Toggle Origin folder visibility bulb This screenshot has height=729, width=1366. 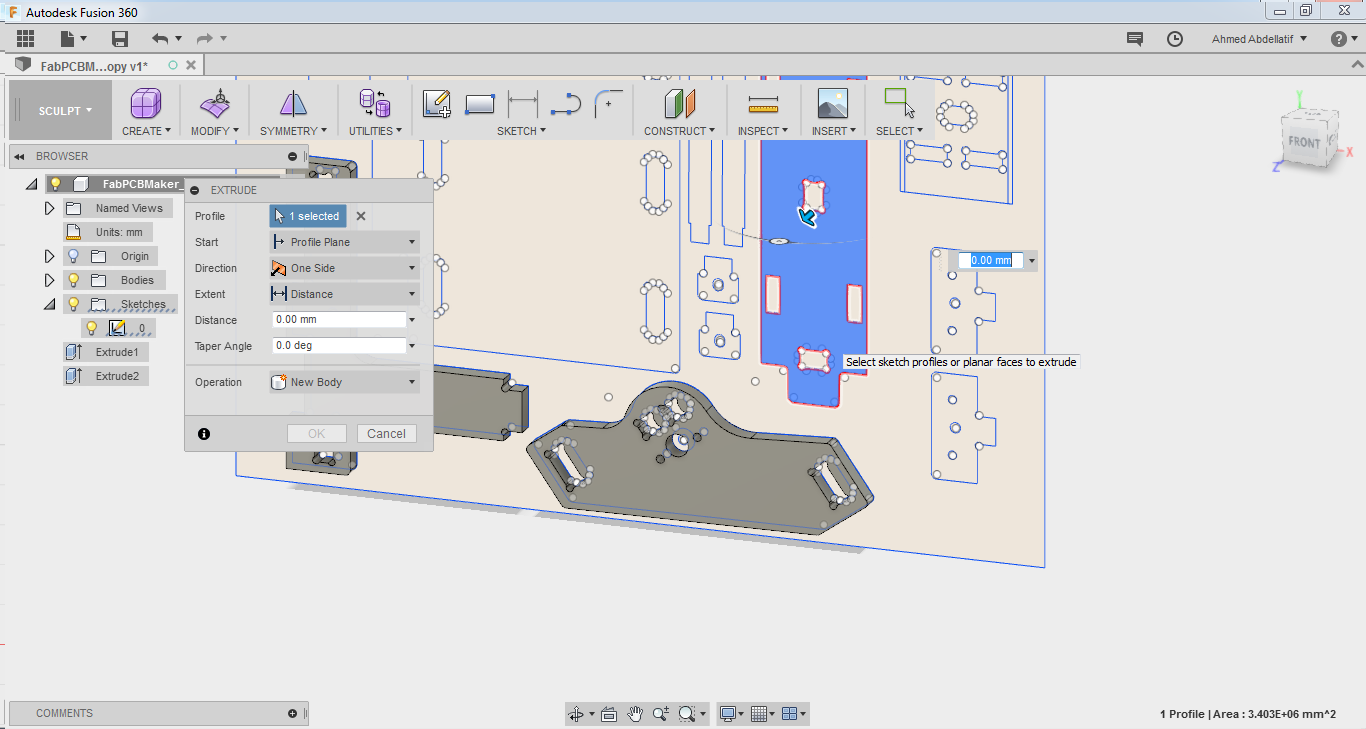coord(73,256)
